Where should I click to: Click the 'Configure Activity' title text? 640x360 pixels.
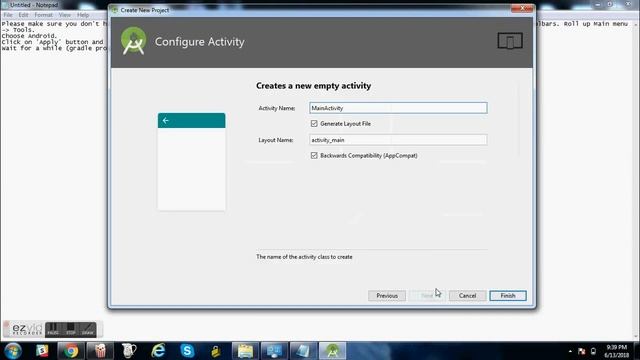(x=200, y=42)
